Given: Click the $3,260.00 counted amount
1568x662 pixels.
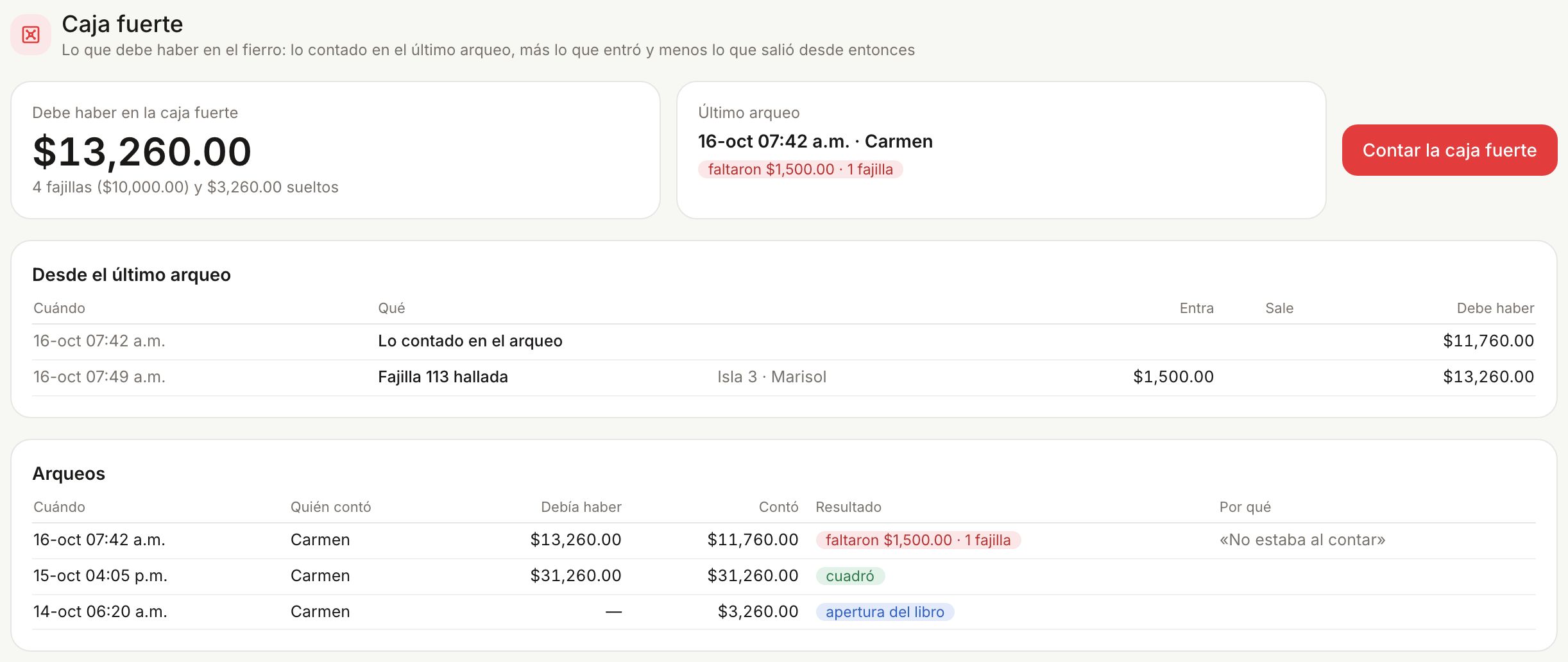Looking at the screenshot, I should (x=758, y=612).
